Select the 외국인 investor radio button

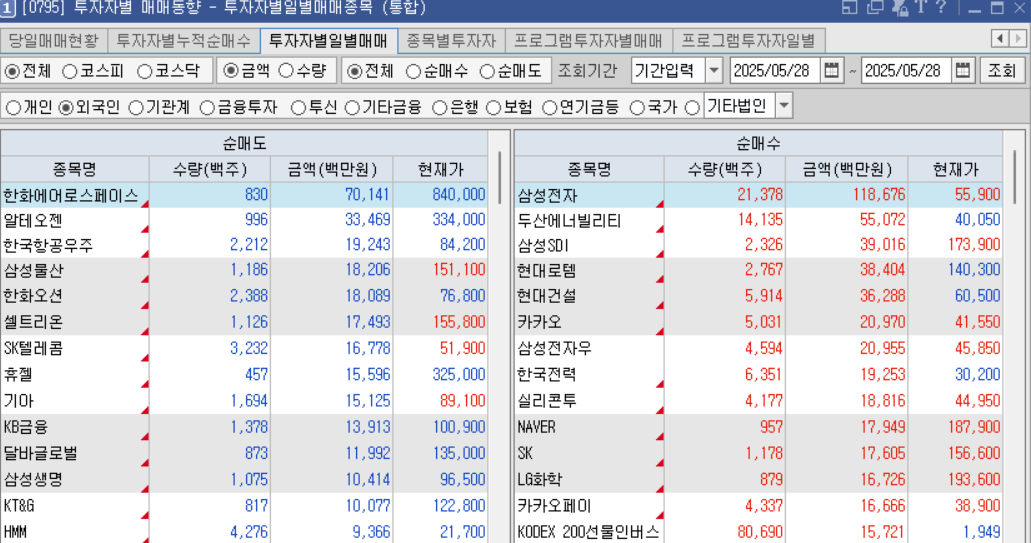[66, 108]
